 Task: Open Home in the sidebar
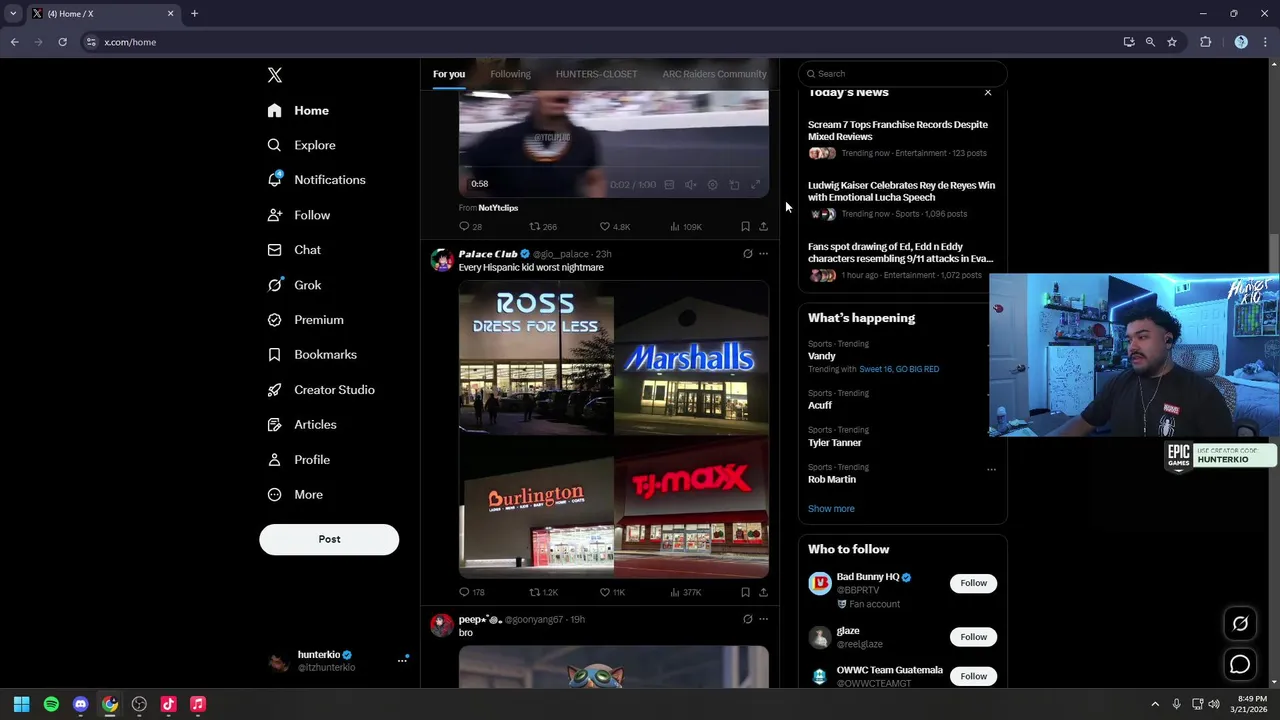coord(298,110)
